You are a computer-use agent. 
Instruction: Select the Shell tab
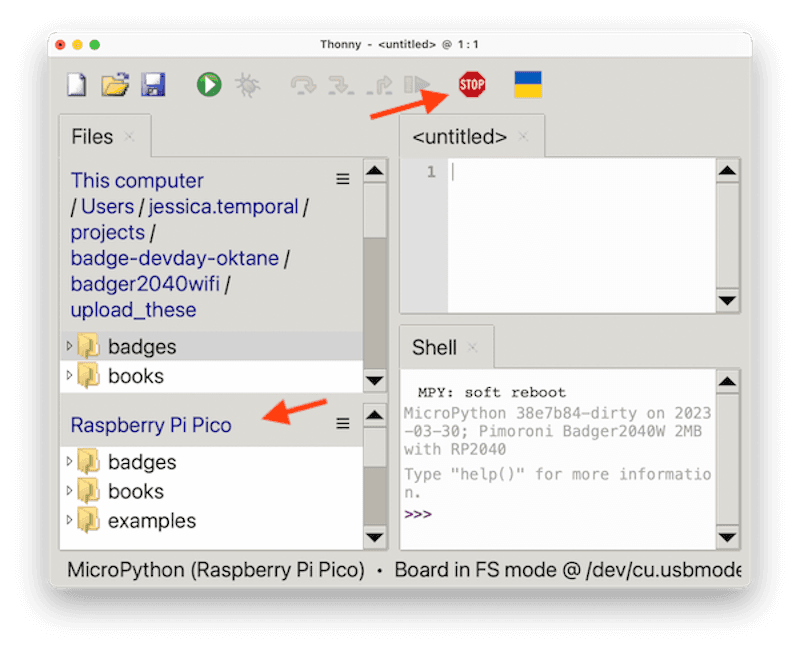tap(434, 347)
